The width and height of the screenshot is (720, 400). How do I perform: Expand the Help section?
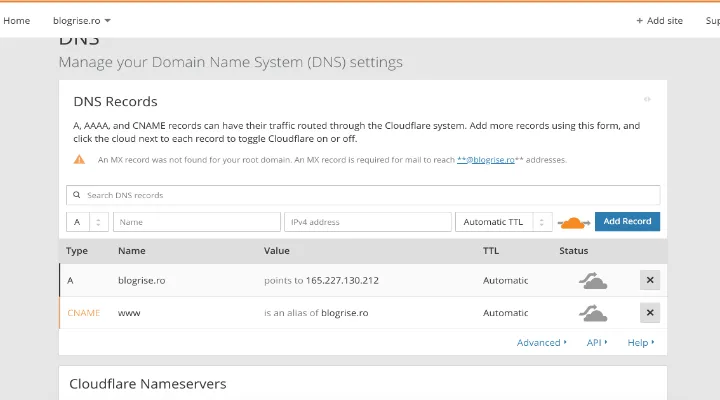pos(641,343)
